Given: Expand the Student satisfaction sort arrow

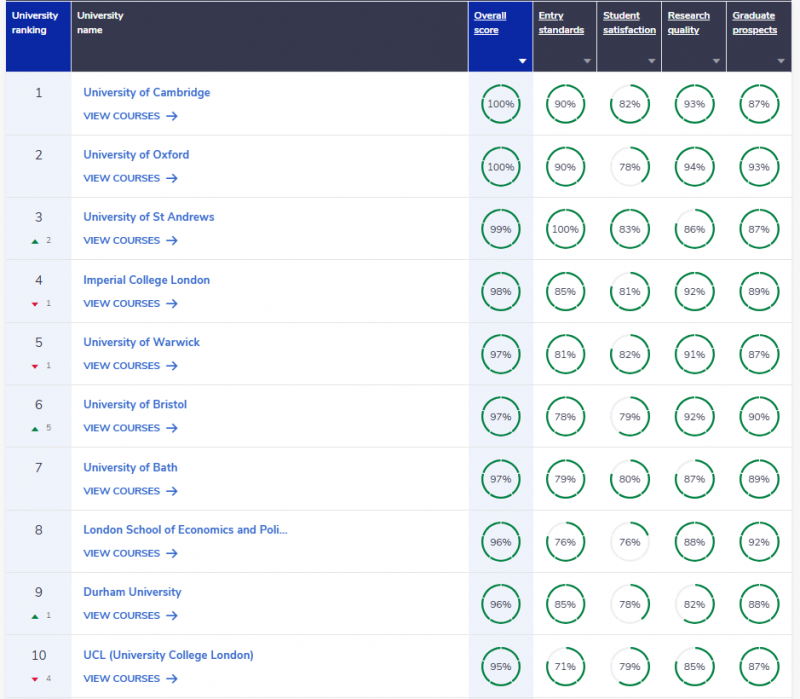Looking at the screenshot, I should point(652,61).
